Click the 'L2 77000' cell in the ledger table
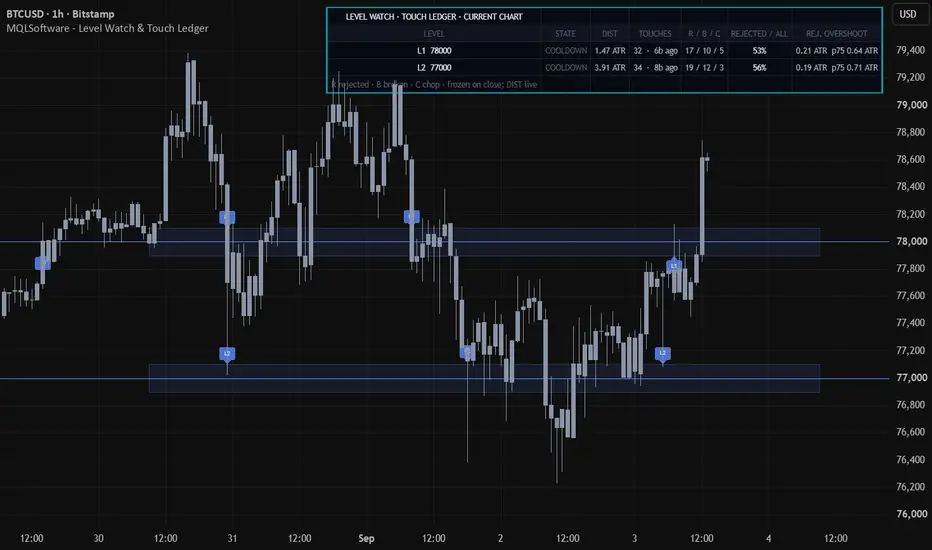Viewport: 932px width, 550px height. click(x=434, y=68)
